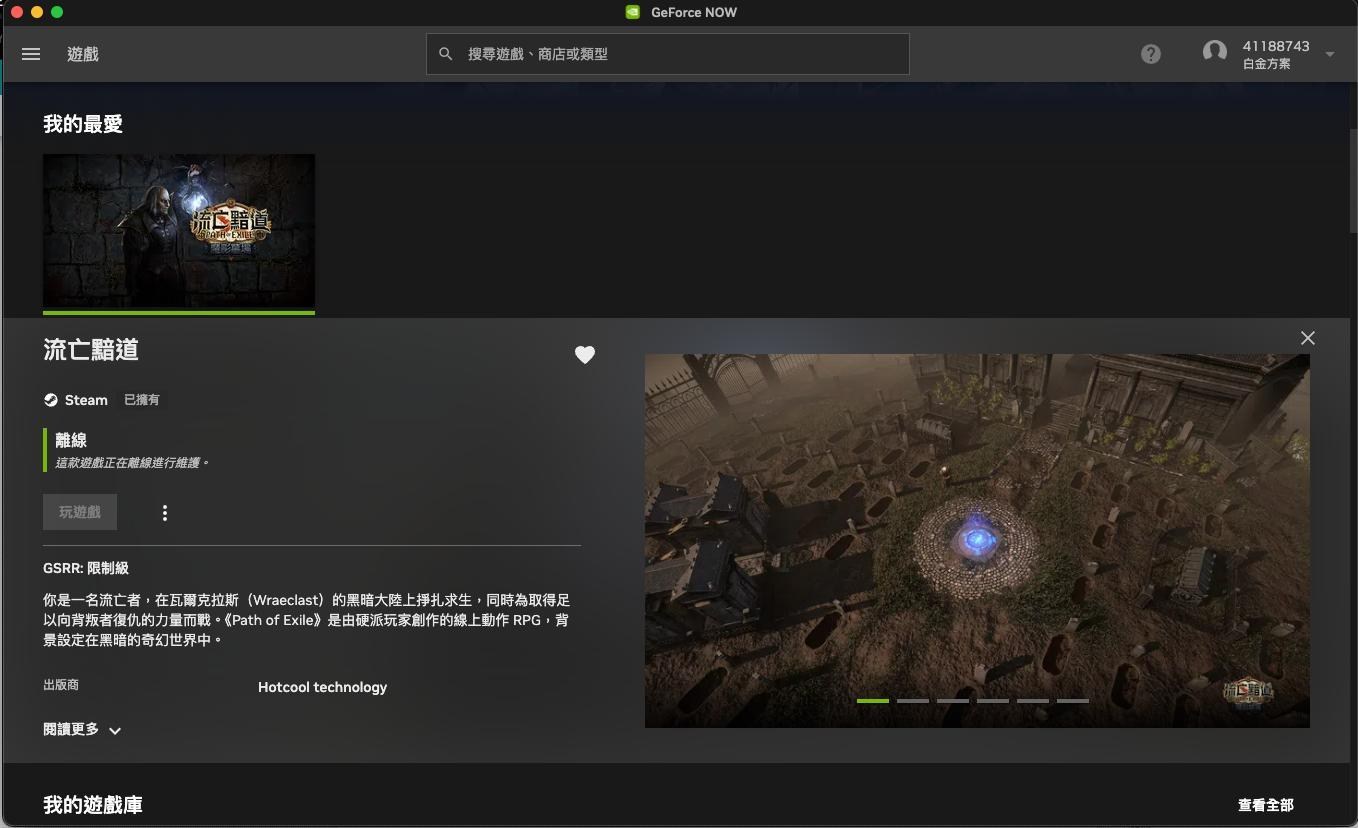Viewport: 1358px width, 828px height.
Task: Click the user profile avatar
Action: click(x=1215, y=52)
